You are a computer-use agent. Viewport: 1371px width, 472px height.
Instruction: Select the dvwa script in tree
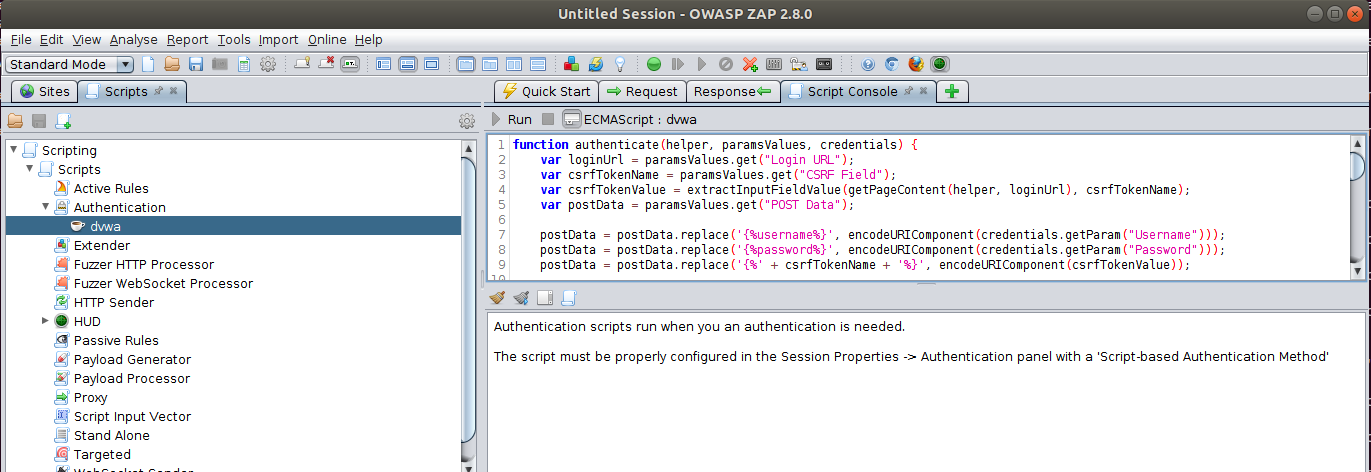105,226
